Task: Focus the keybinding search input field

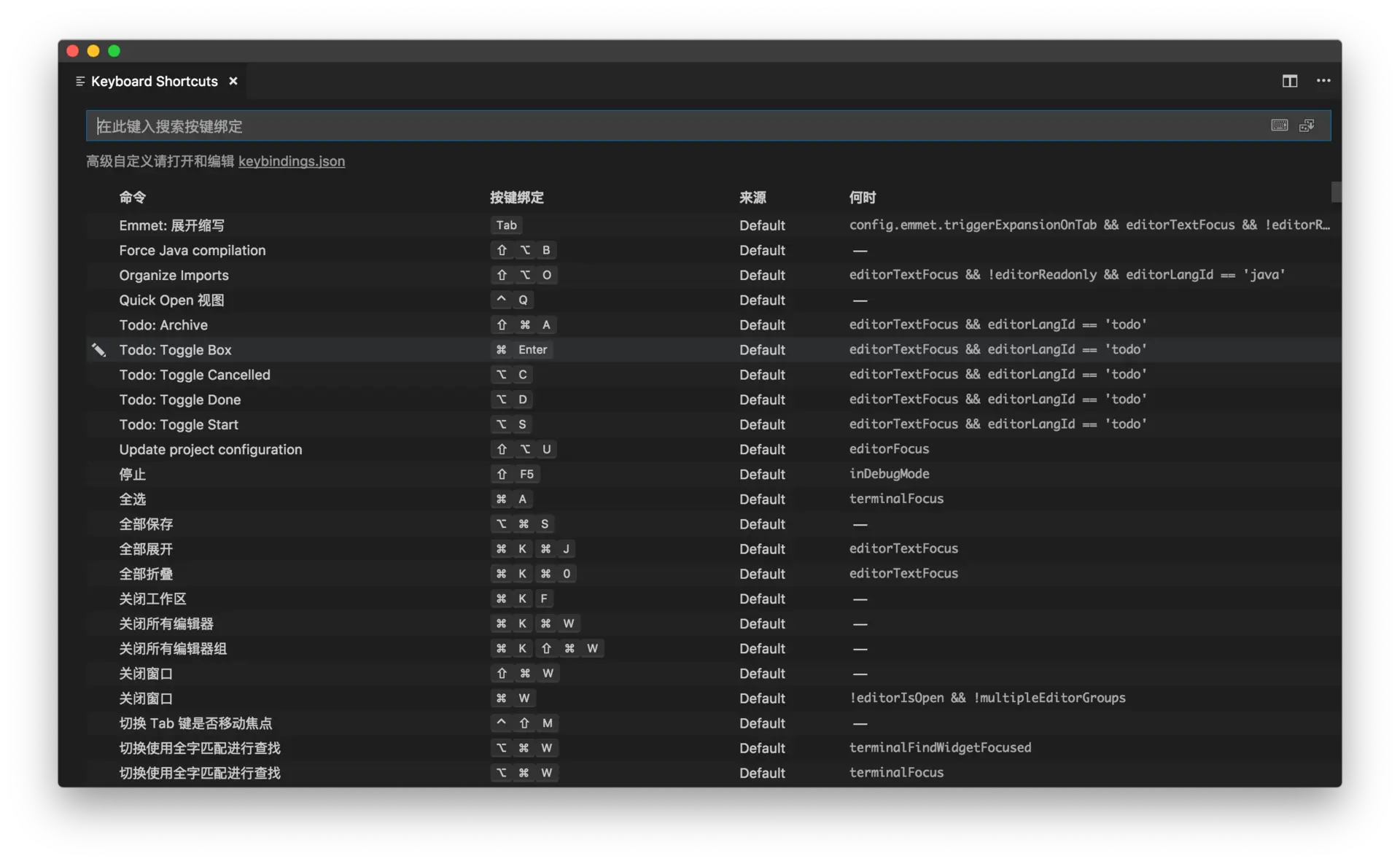Action: (656, 126)
